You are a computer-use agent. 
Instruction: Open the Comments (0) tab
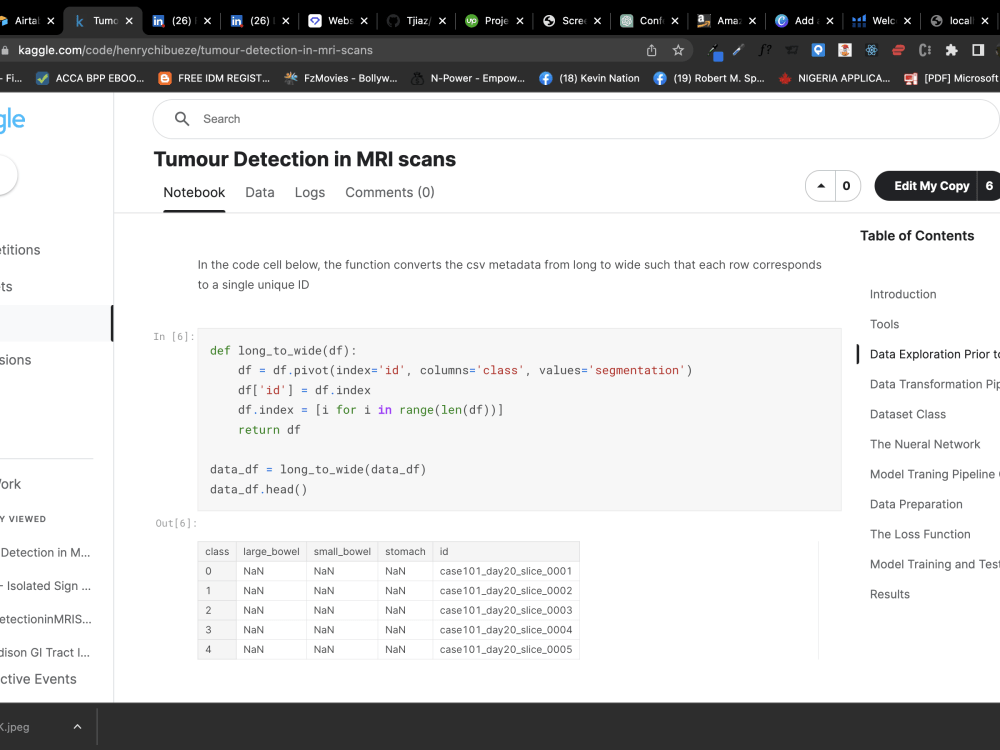pos(390,193)
